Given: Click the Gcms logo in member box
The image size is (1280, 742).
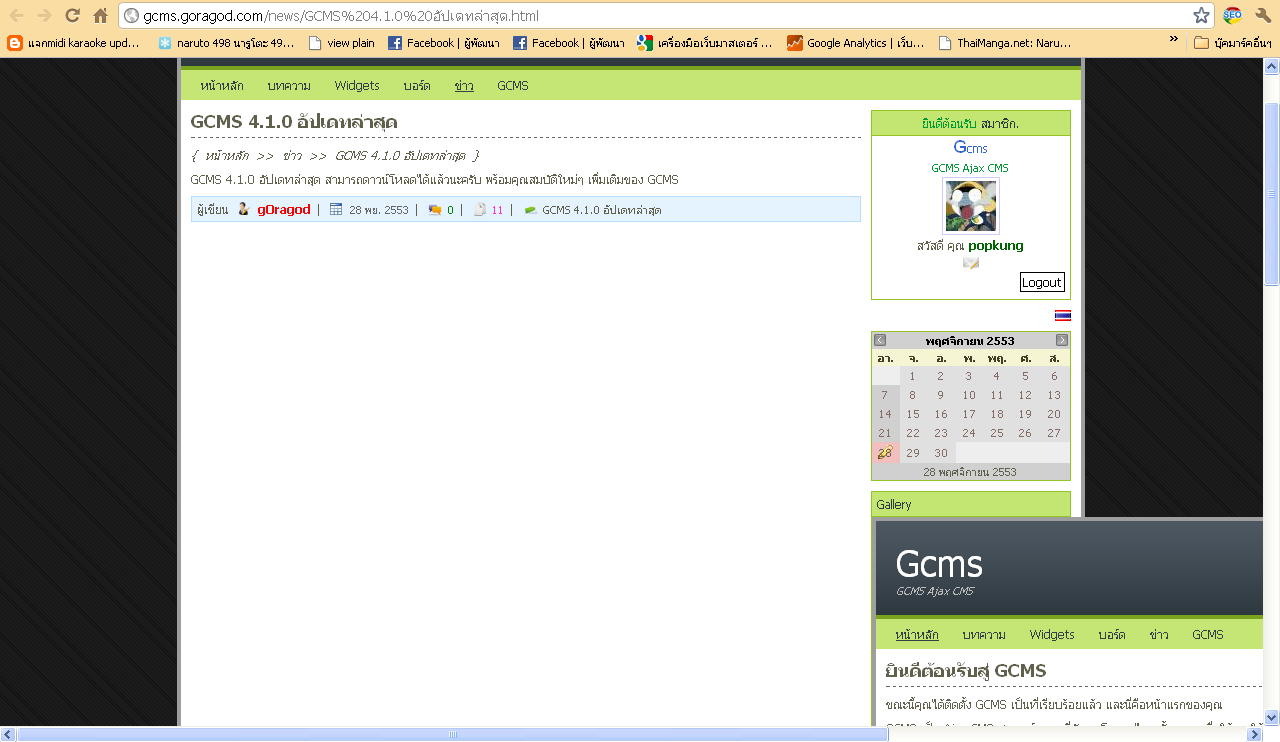Looking at the screenshot, I should 971,148.
